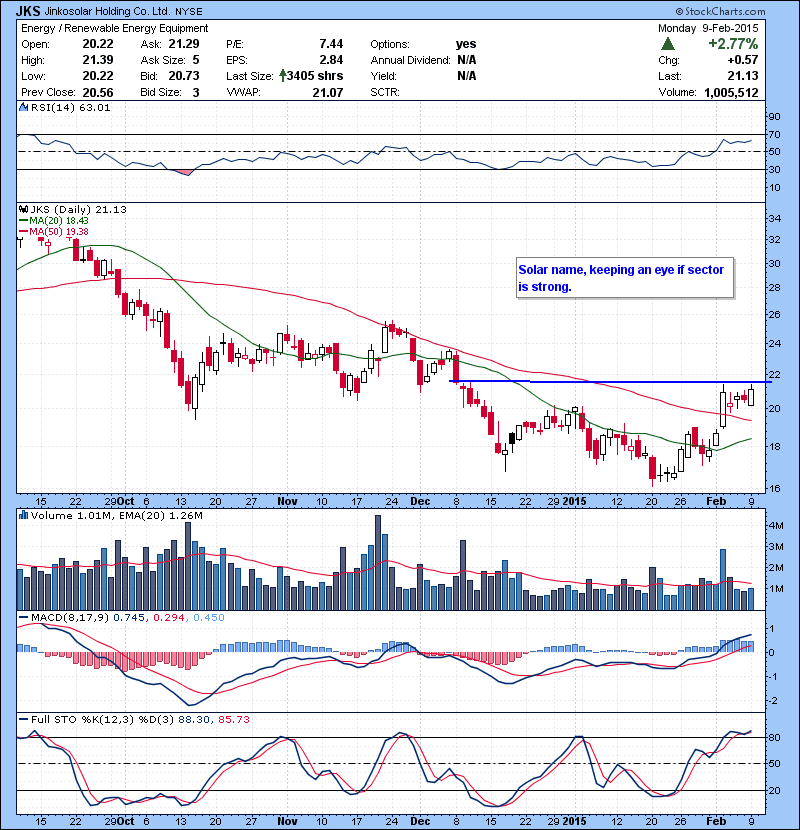Click the High value 21.39
Image resolution: width=800 pixels, height=830 pixels.
point(98,60)
